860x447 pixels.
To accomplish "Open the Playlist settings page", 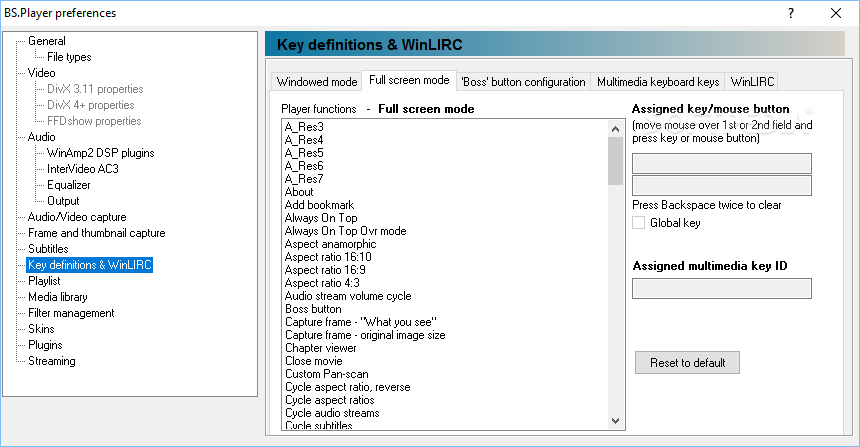I will click(44, 281).
